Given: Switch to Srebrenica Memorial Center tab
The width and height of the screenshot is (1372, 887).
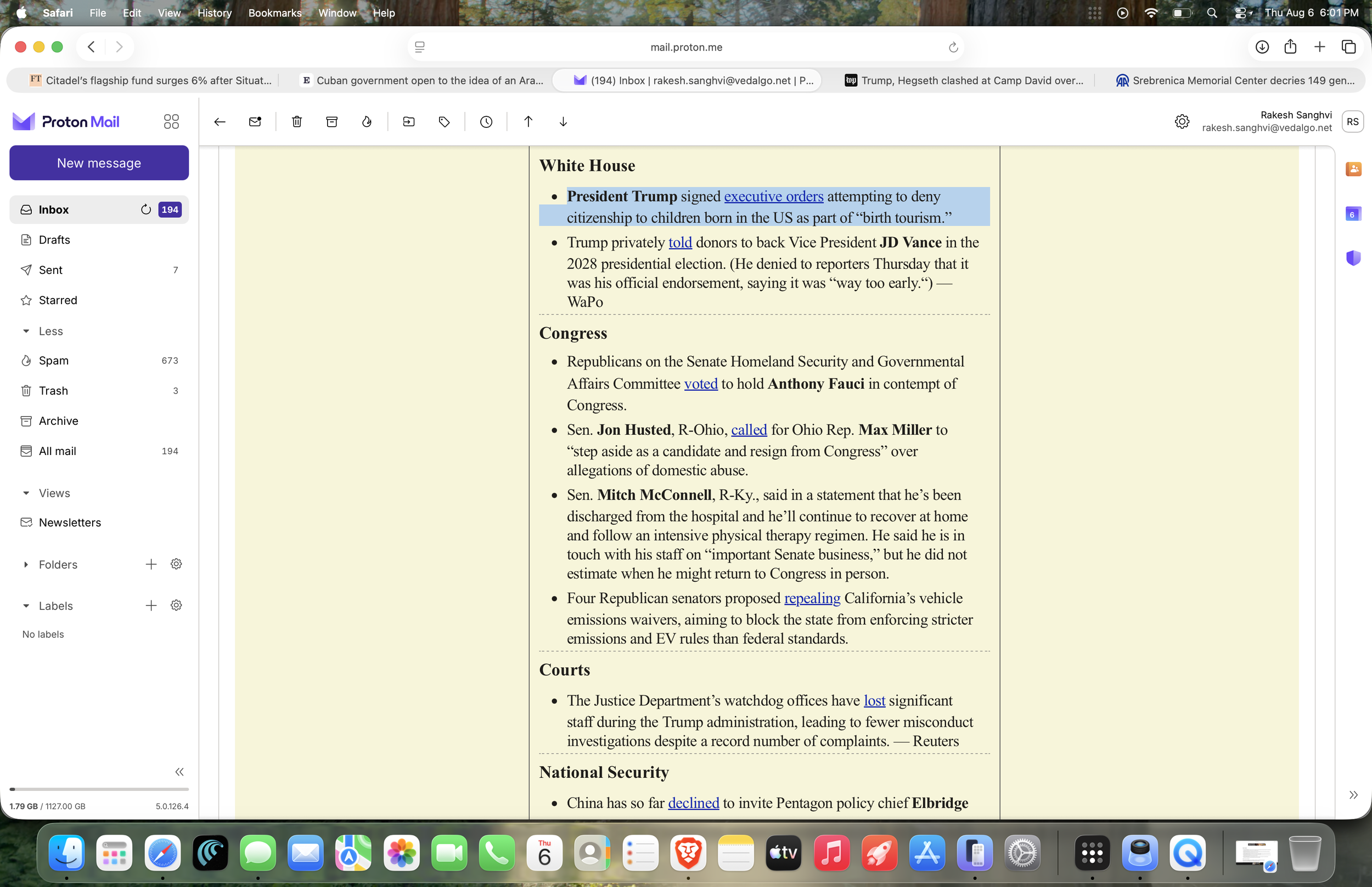Looking at the screenshot, I should point(1234,80).
